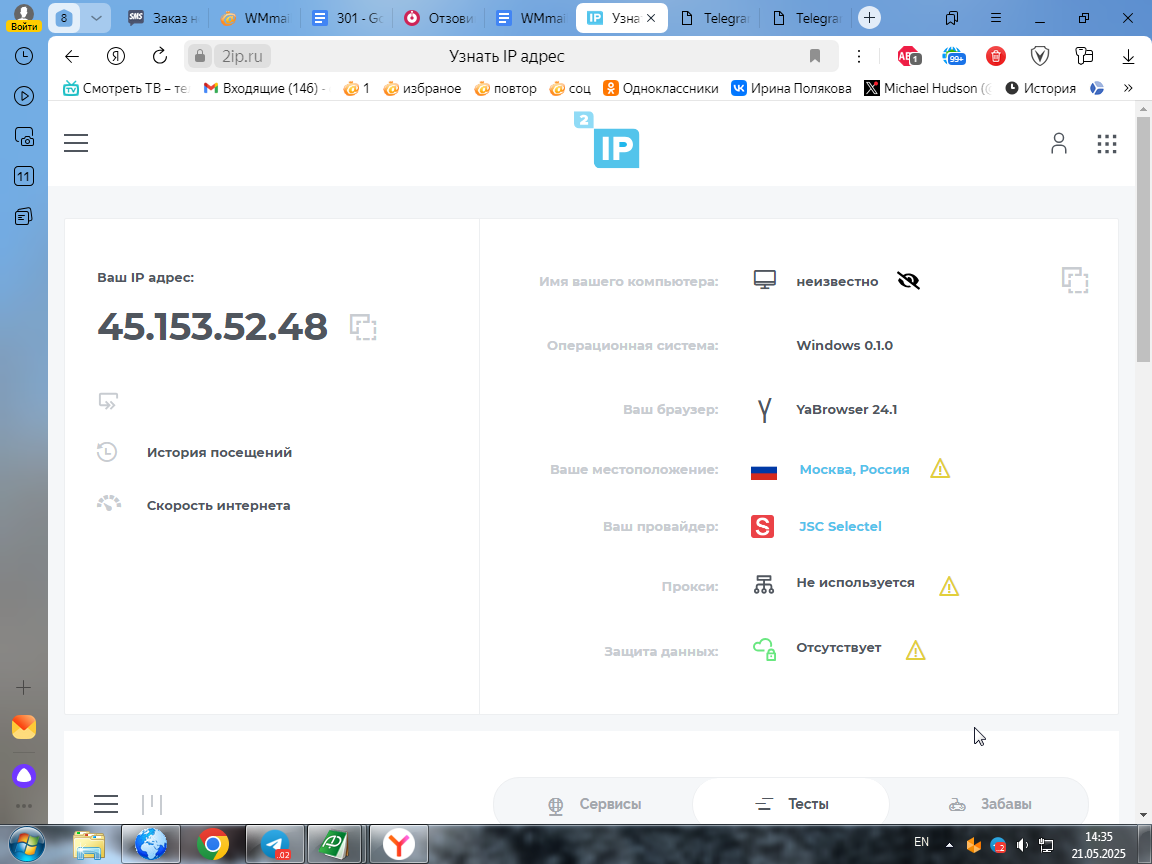
Task: Select list view icon in lower section
Action: tap(106, 804)
